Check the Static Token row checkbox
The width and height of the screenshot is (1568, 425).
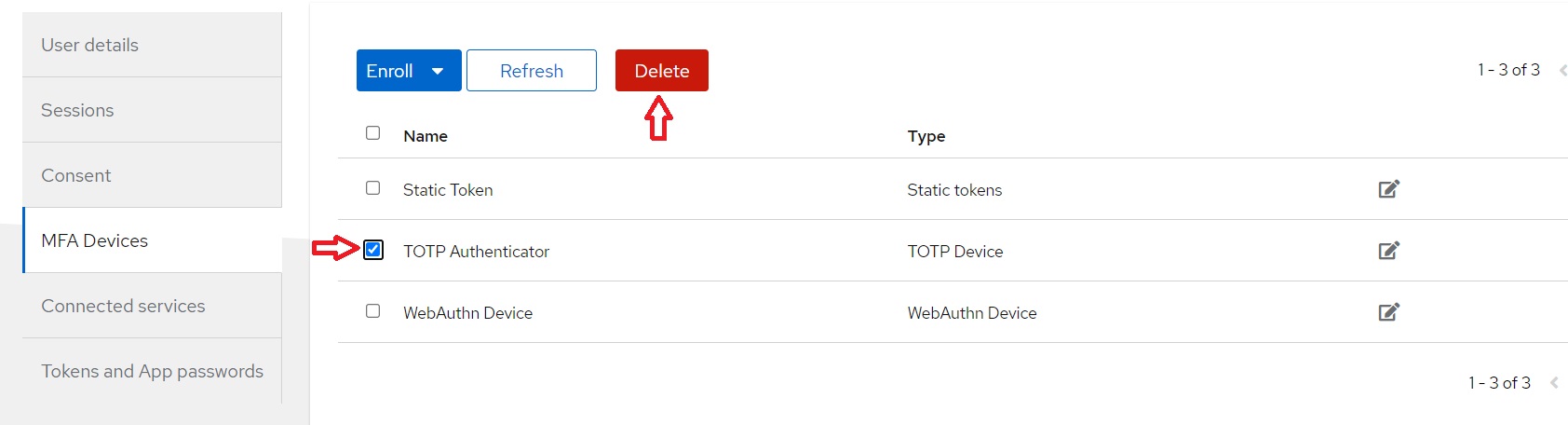[373, 188]
